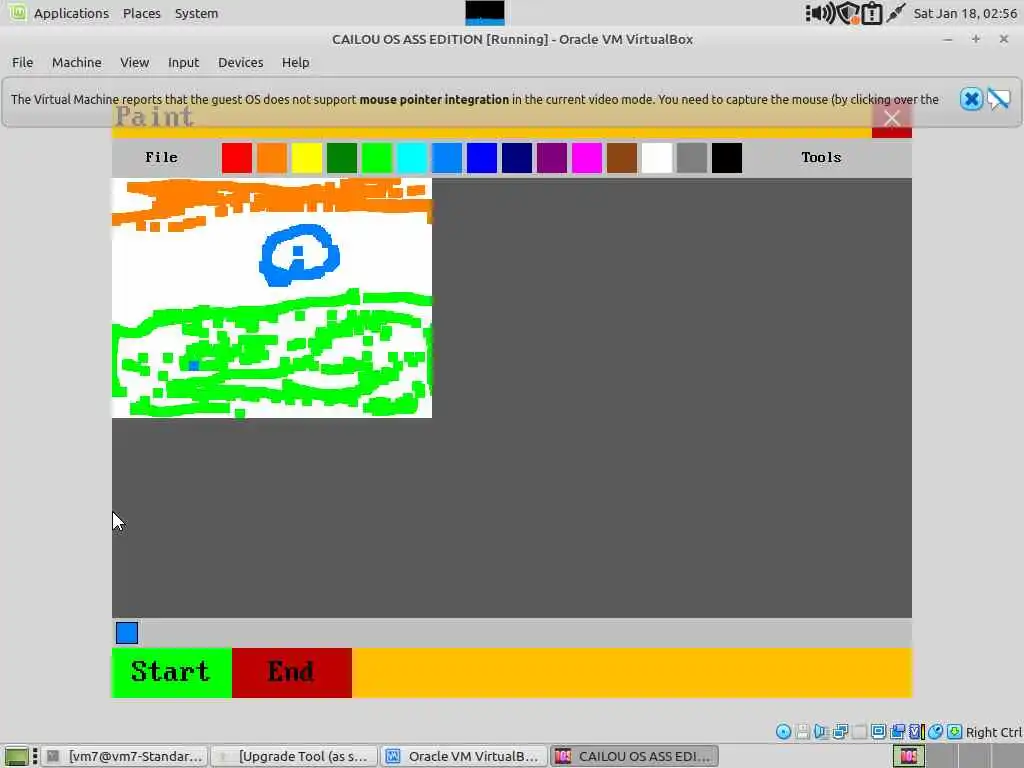Image resolution: width=1024 pixels, height=768 pixels.
Task: Pick the brown color swatch
Action: click(622, 158)
